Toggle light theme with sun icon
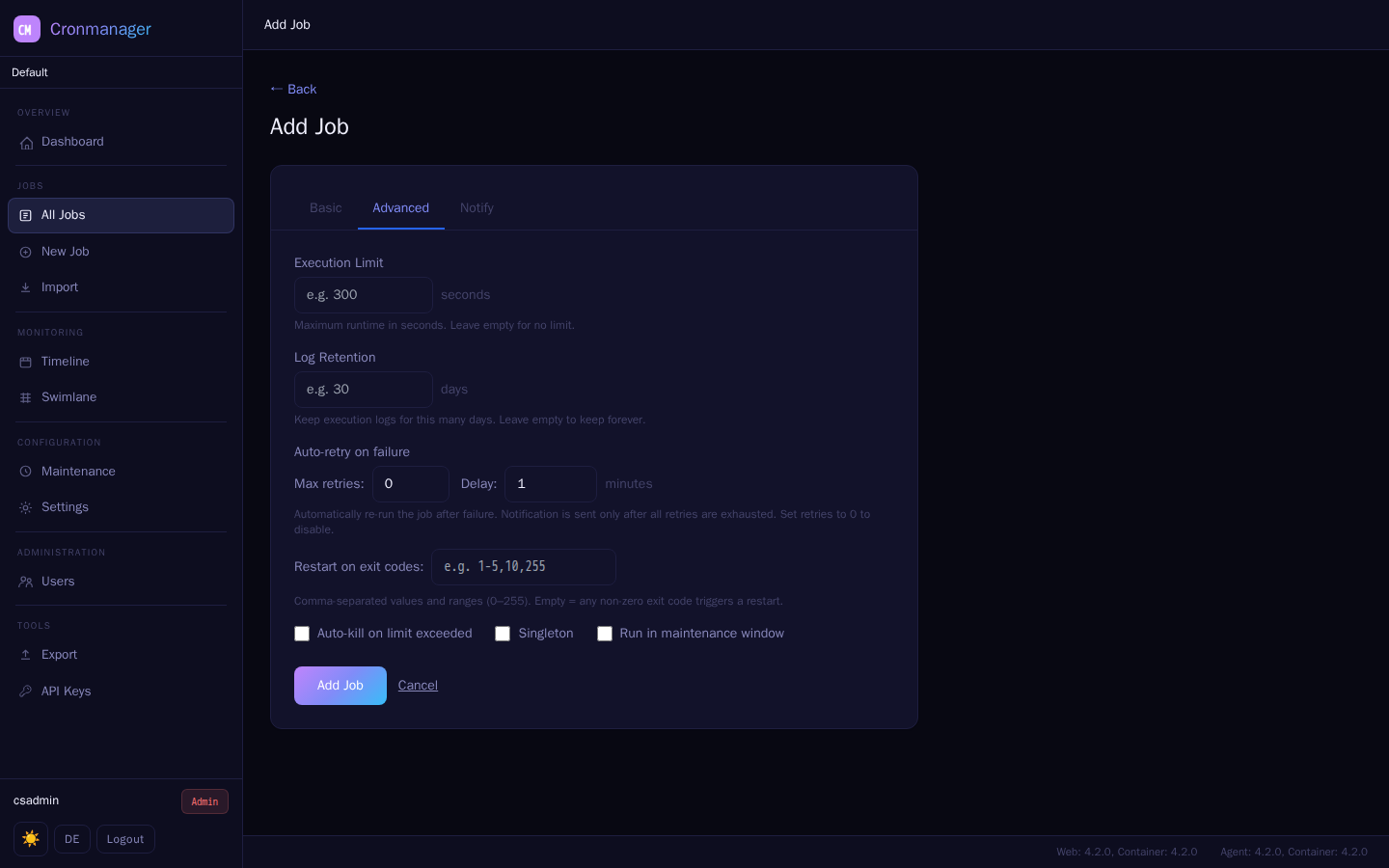Viewport: 1389px width, 868px height. [x=31, y=839]
